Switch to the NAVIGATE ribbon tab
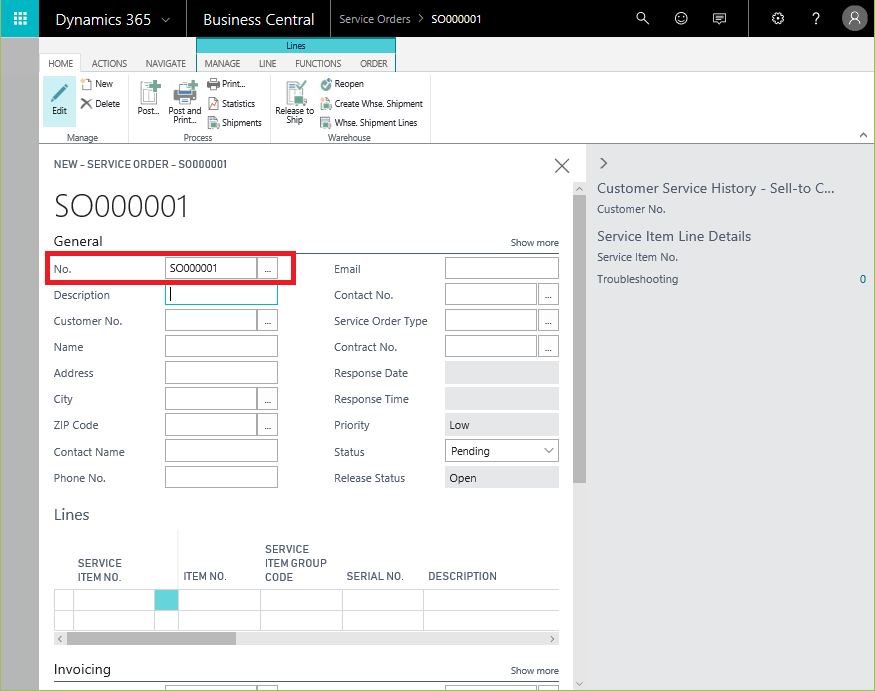This screenshot has width=875, height=691. (x=165, y=64)
